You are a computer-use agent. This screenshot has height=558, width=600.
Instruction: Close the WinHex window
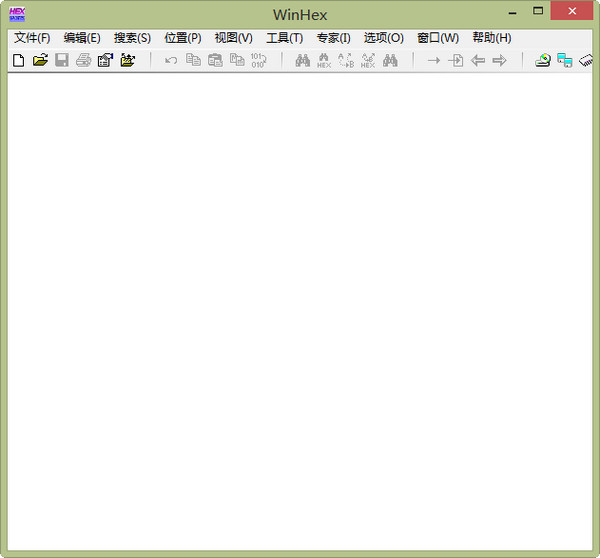pyautogui.click(x=572, y=11)
